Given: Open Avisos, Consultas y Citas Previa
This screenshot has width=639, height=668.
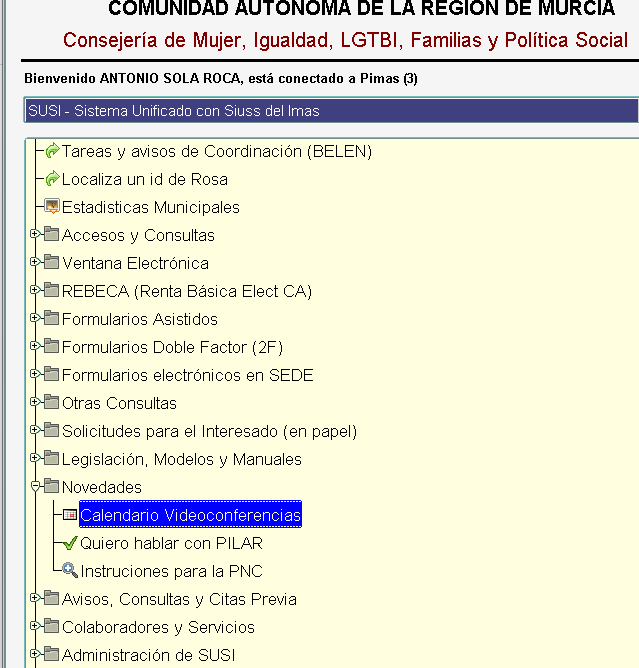Looking at the screenshot, I should tap(179, 600).
